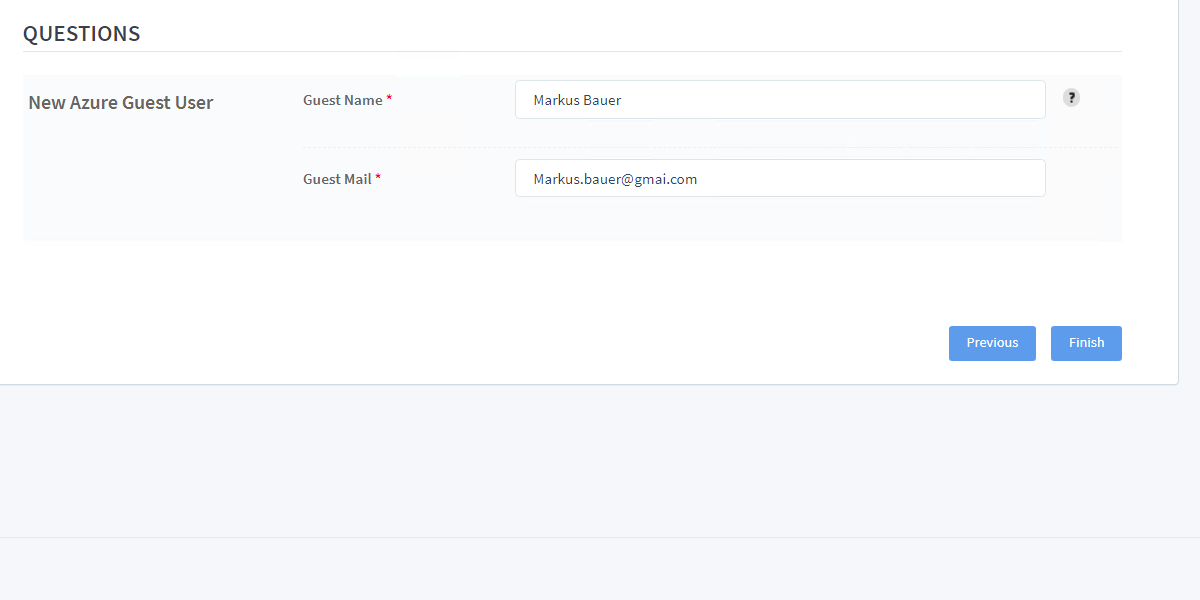Click the Guest Name field label

pyautogui.click(x=342, y=100)
